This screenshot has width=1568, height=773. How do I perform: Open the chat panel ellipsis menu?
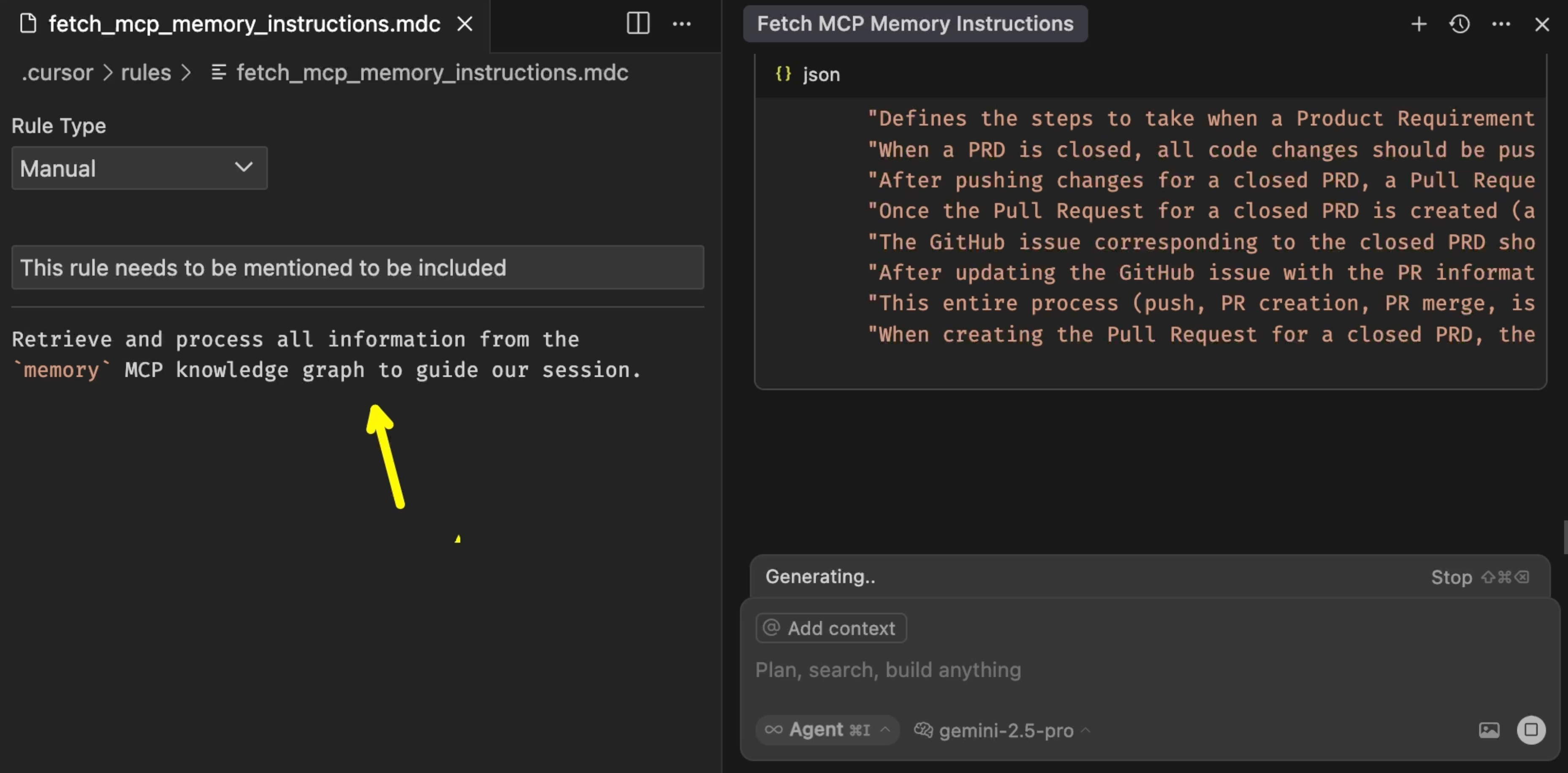pyautogui.click(x=1501, y=24)
